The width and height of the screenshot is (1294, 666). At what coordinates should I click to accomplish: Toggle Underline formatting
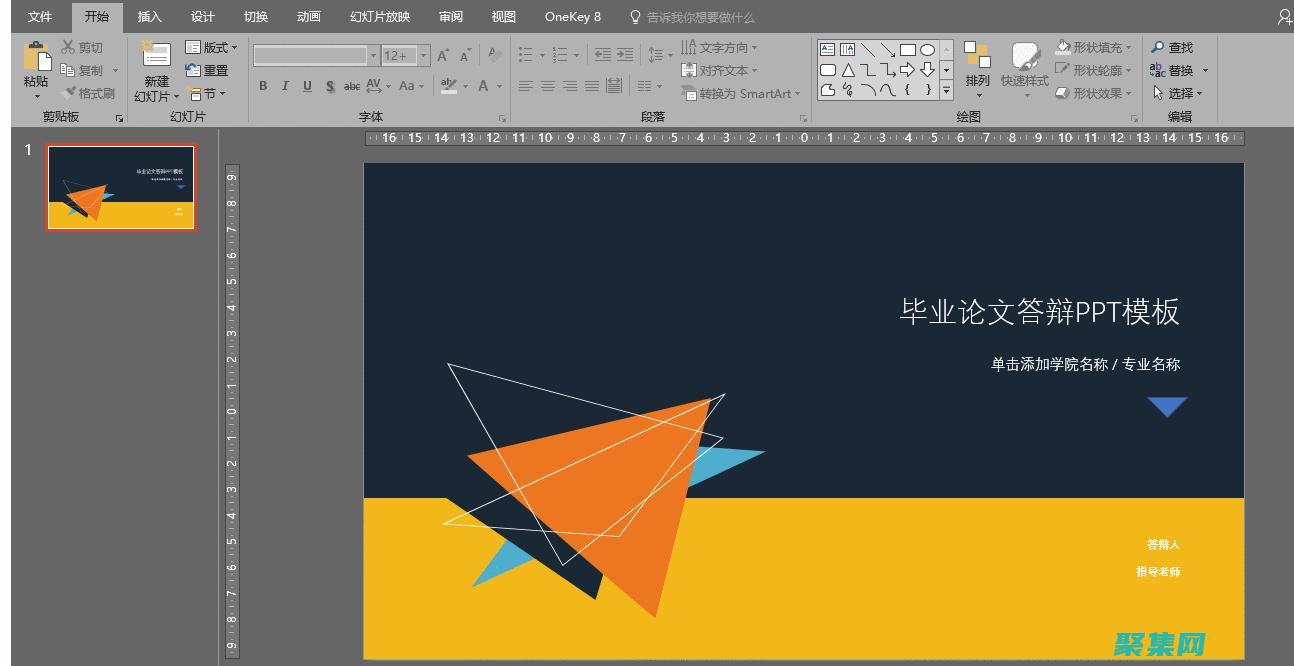pos(307,86)
